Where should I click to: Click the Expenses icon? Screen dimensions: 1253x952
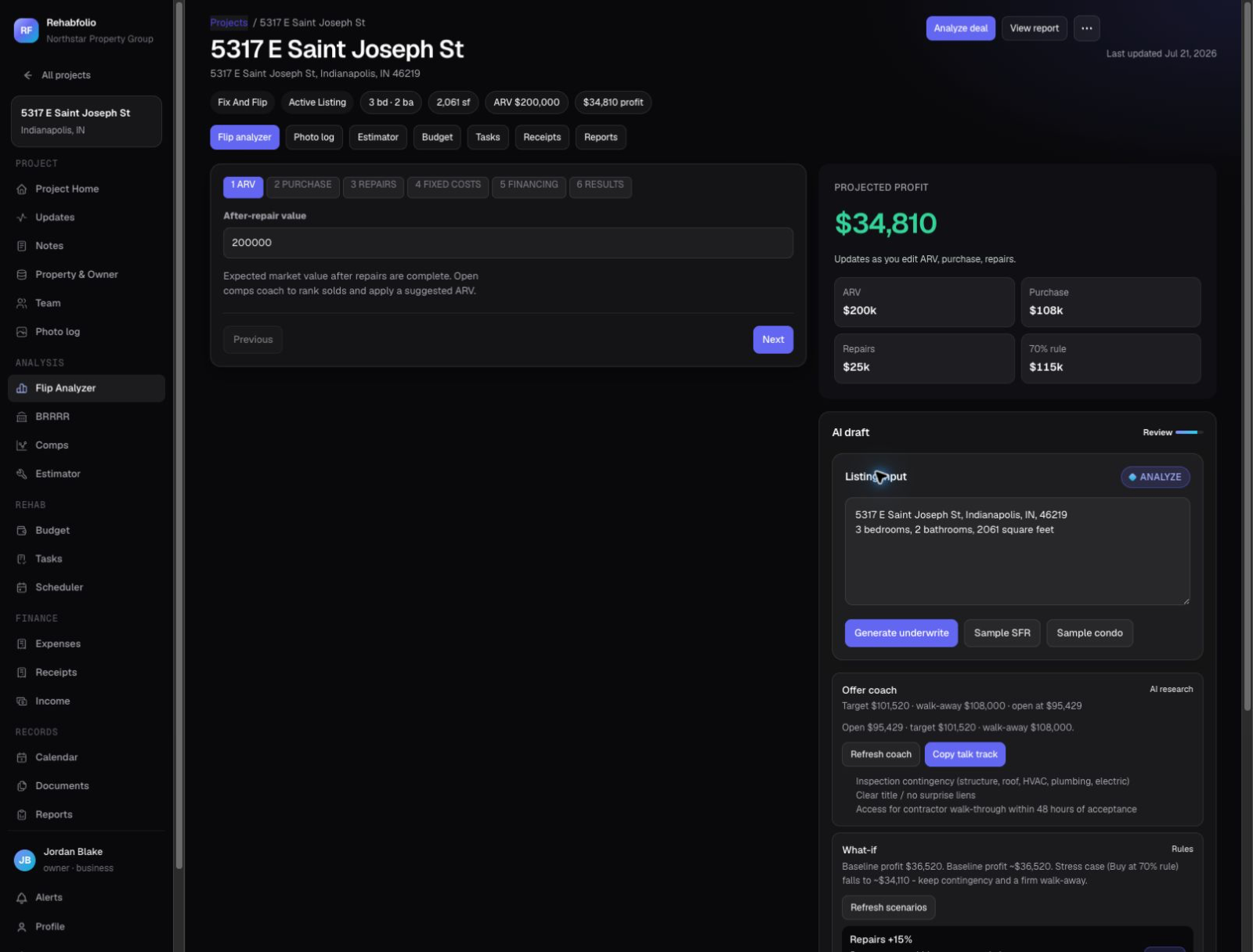point(22,644)
